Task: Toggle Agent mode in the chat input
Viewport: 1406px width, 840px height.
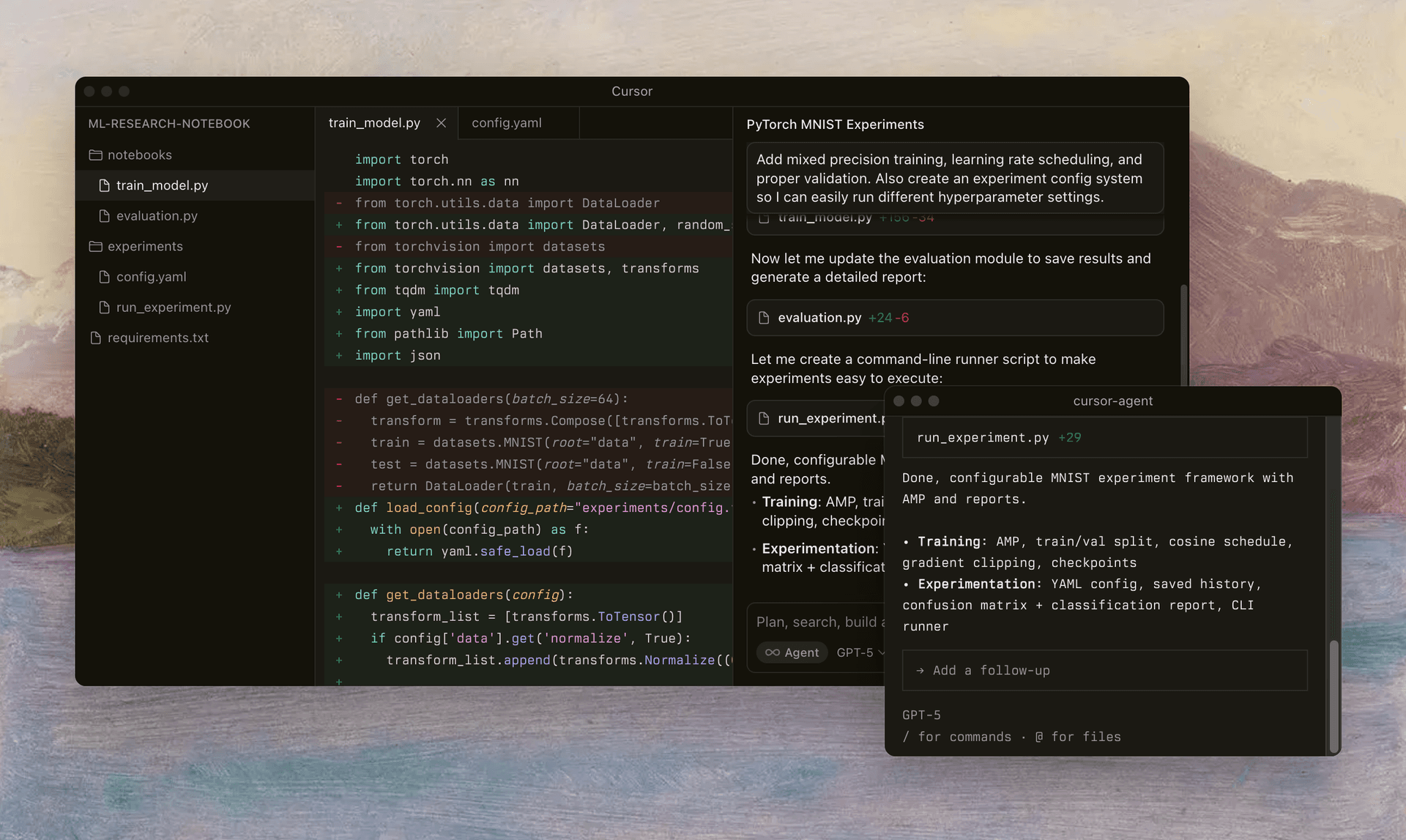Action: (x=792, y=653)
